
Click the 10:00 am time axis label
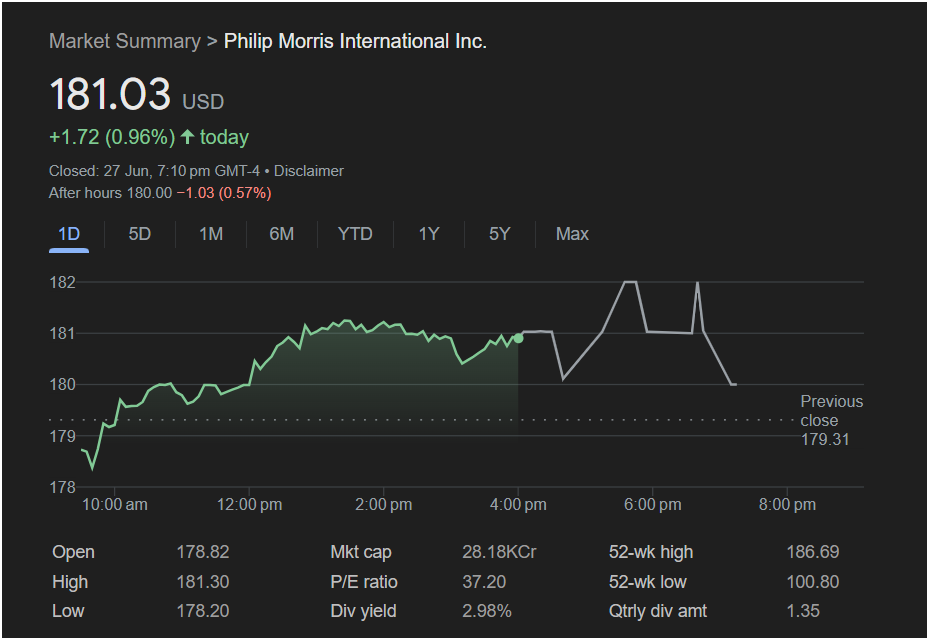pos(114,505)
